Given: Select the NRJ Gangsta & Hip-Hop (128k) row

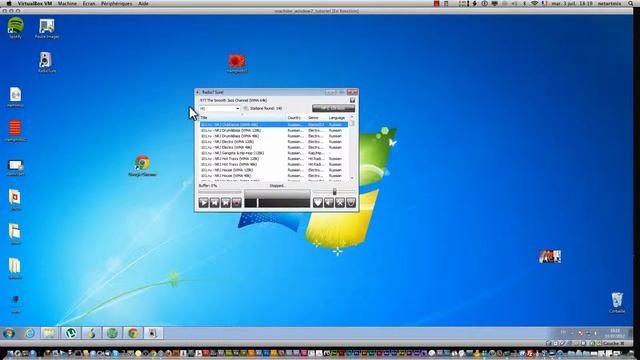Looking at the screenshot, I should click(274, 153).
